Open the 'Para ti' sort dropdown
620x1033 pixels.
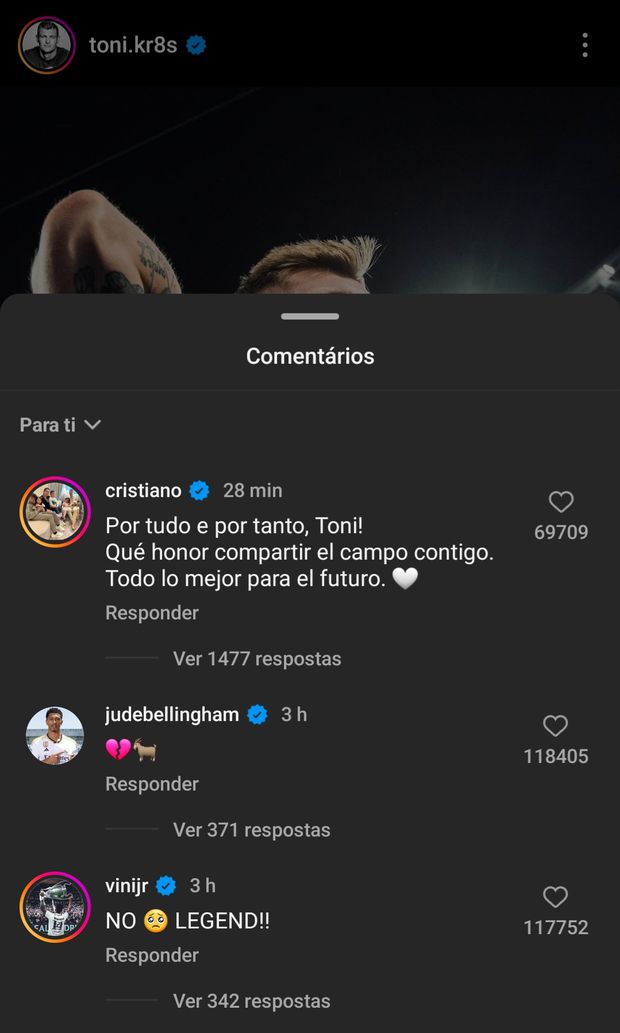click(x=60, y=425)
